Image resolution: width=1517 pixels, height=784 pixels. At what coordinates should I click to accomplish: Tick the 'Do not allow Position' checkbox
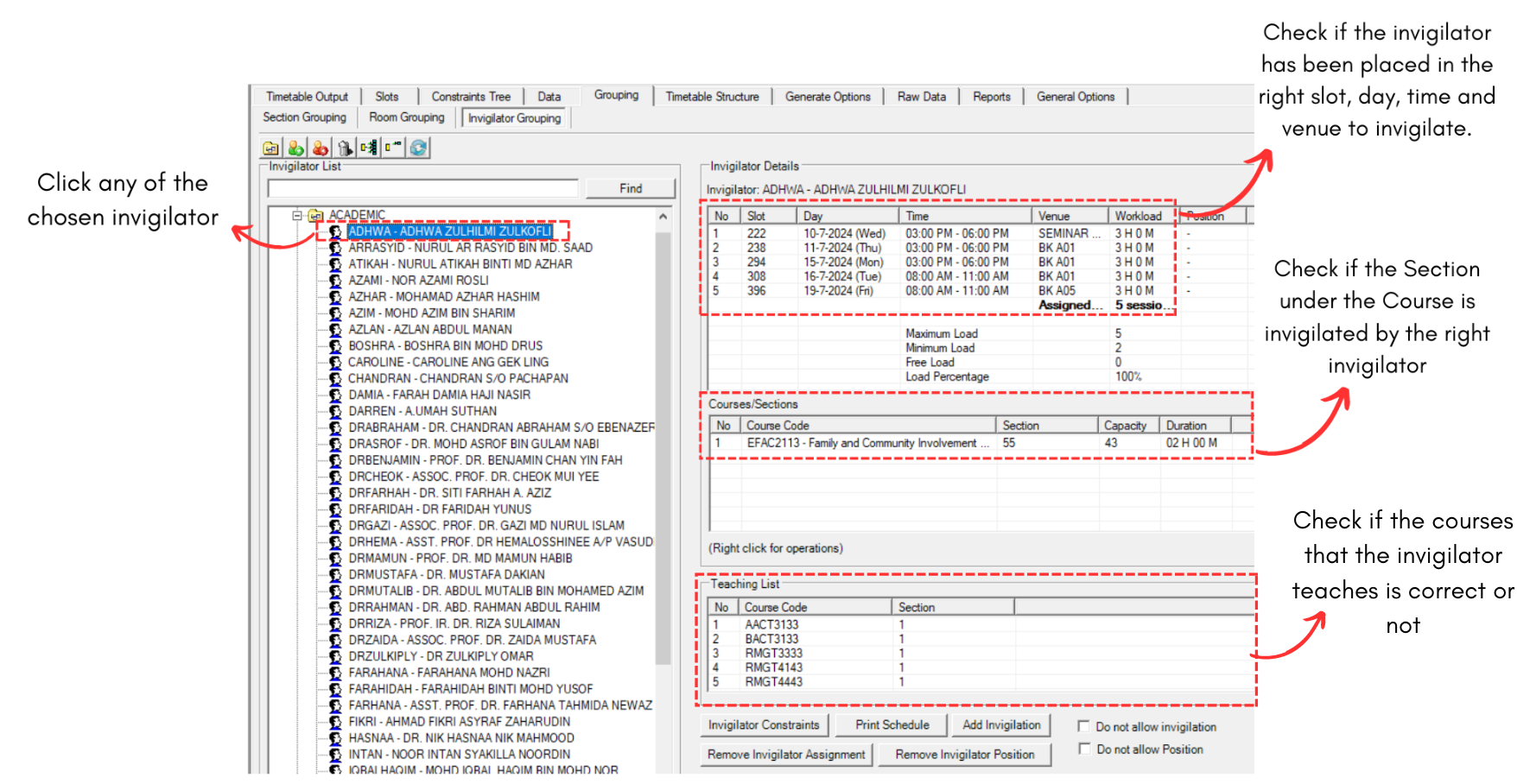coord(1084,749)
